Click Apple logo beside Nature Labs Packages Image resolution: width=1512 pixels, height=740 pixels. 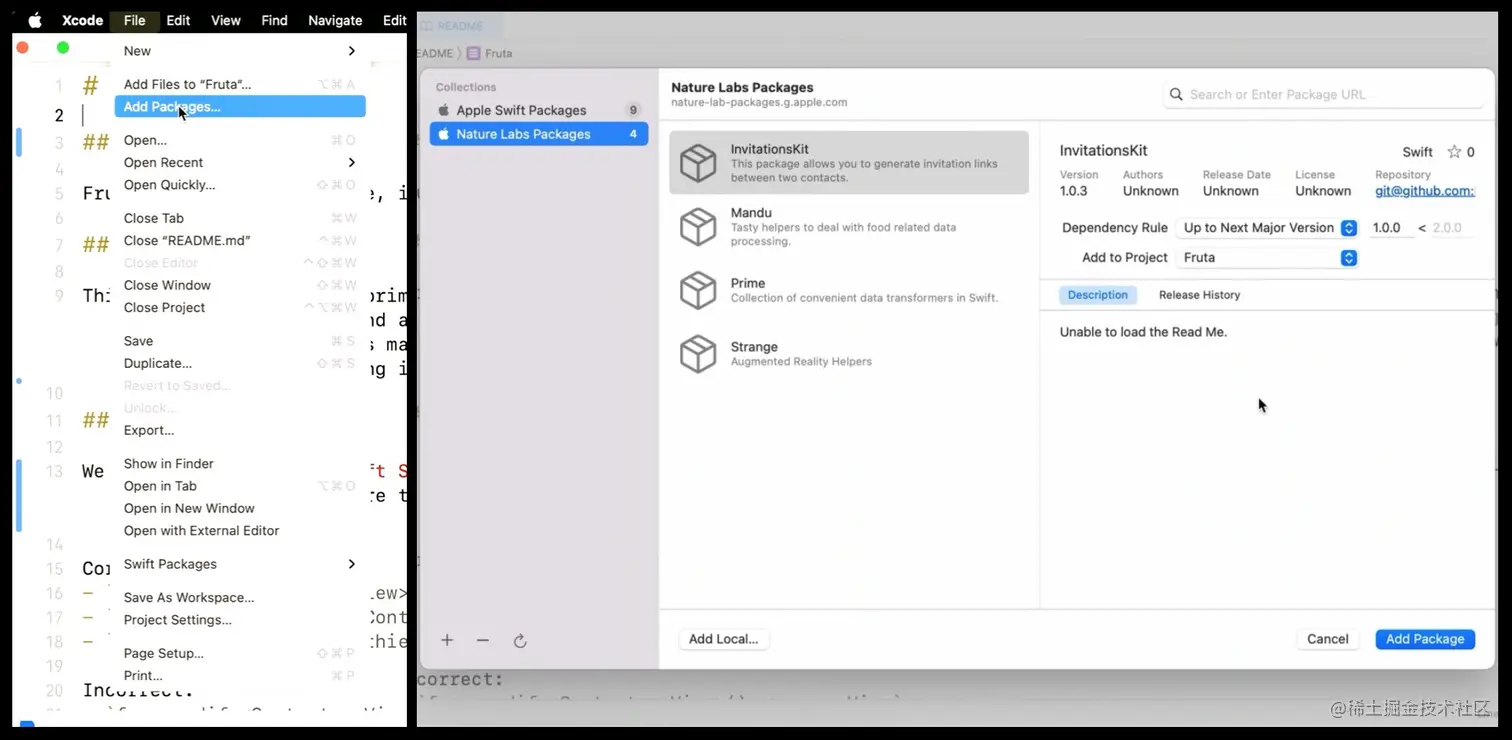[444, 134]
